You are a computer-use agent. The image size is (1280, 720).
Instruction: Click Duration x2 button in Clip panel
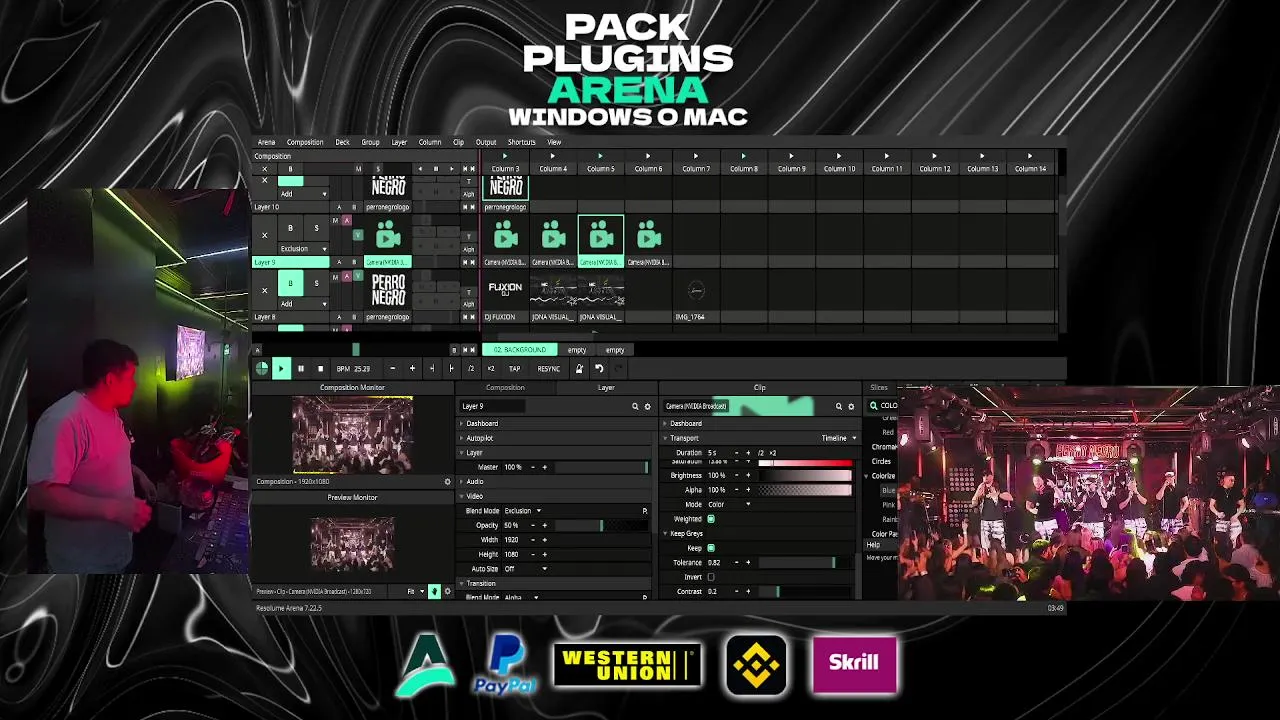click(x=772, y=453)
